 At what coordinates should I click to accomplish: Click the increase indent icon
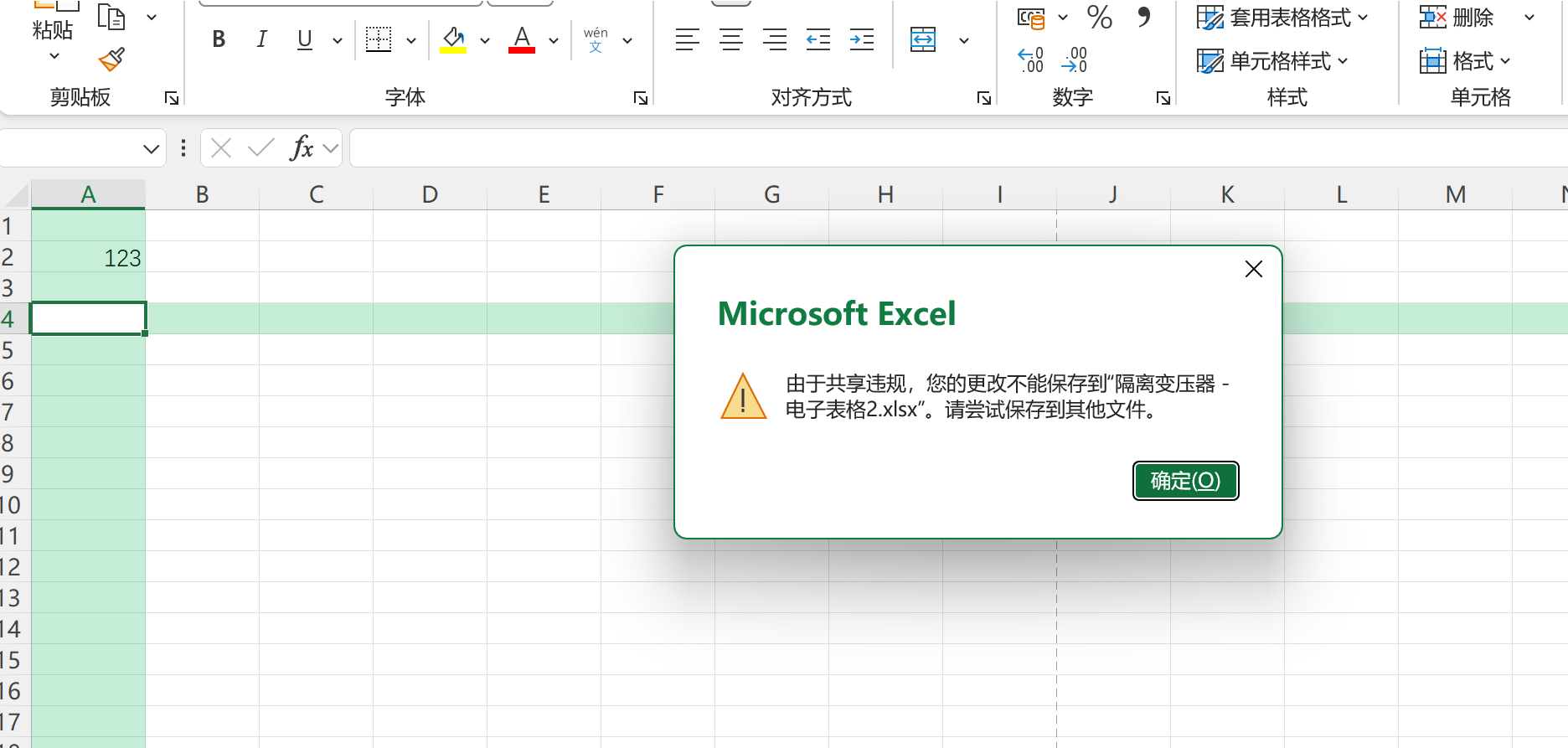click(x=861, y=39)
